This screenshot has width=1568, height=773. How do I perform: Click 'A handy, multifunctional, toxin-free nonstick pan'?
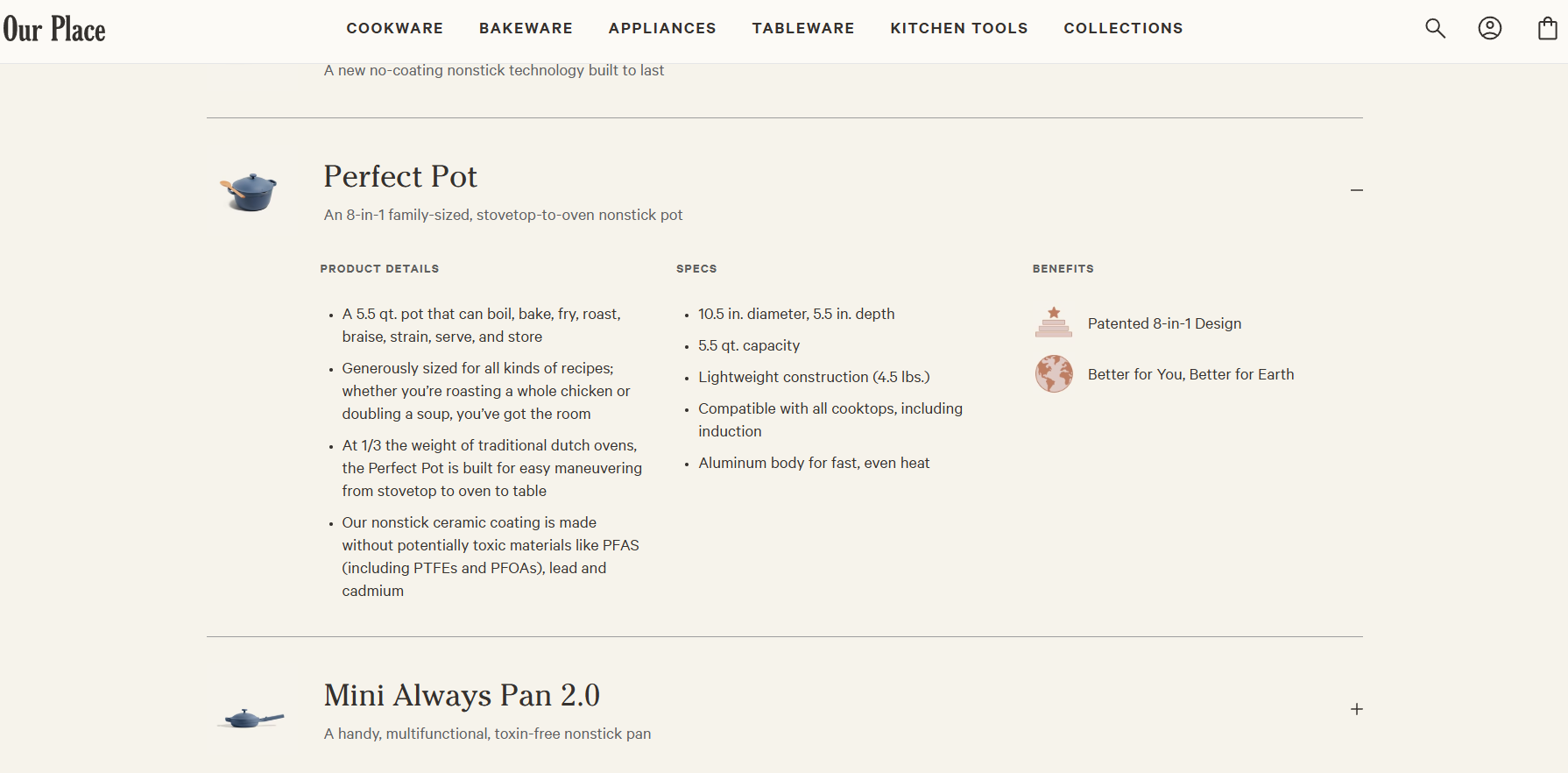pos(487,734)
